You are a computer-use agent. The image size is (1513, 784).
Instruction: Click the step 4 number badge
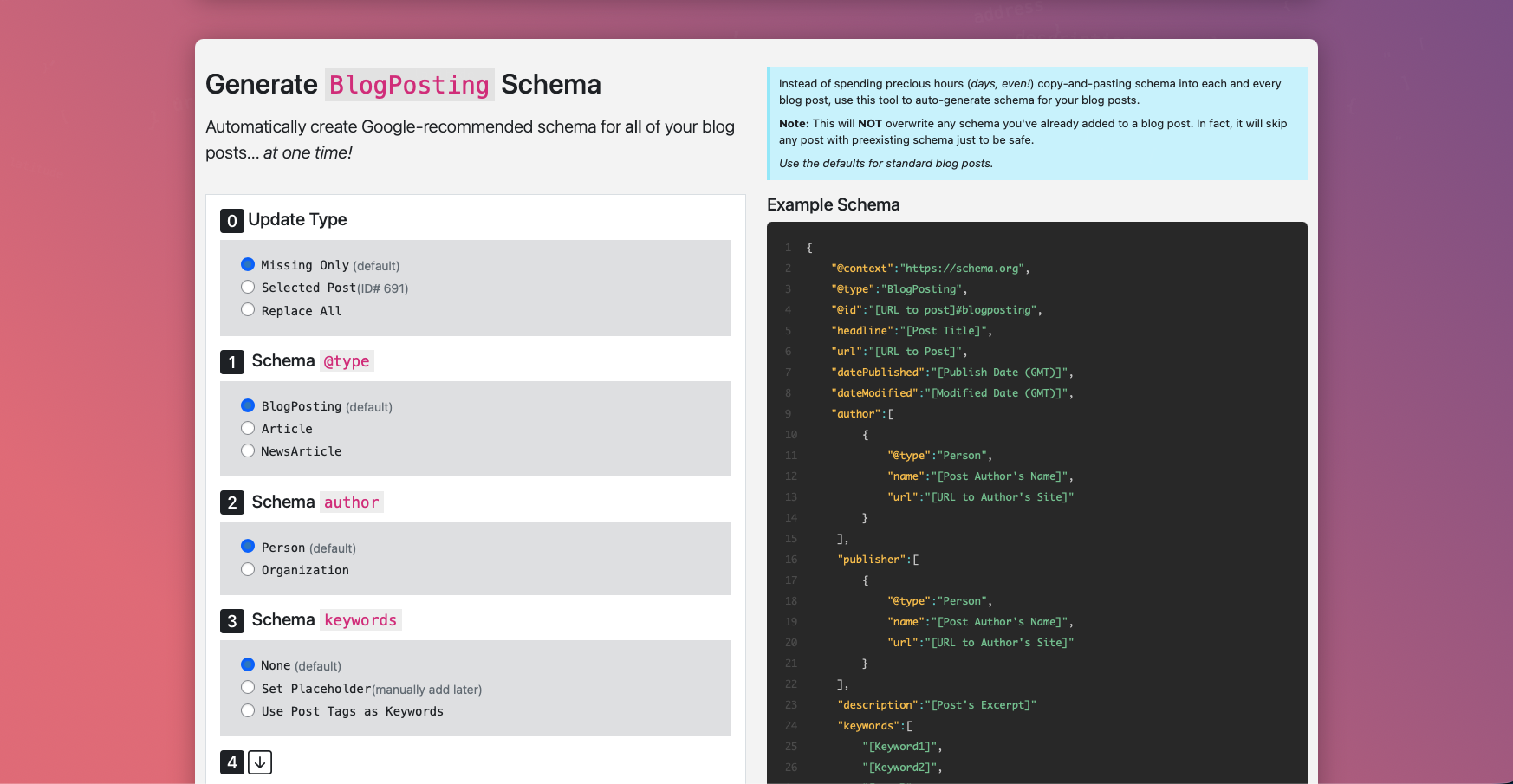coord(231,762)
